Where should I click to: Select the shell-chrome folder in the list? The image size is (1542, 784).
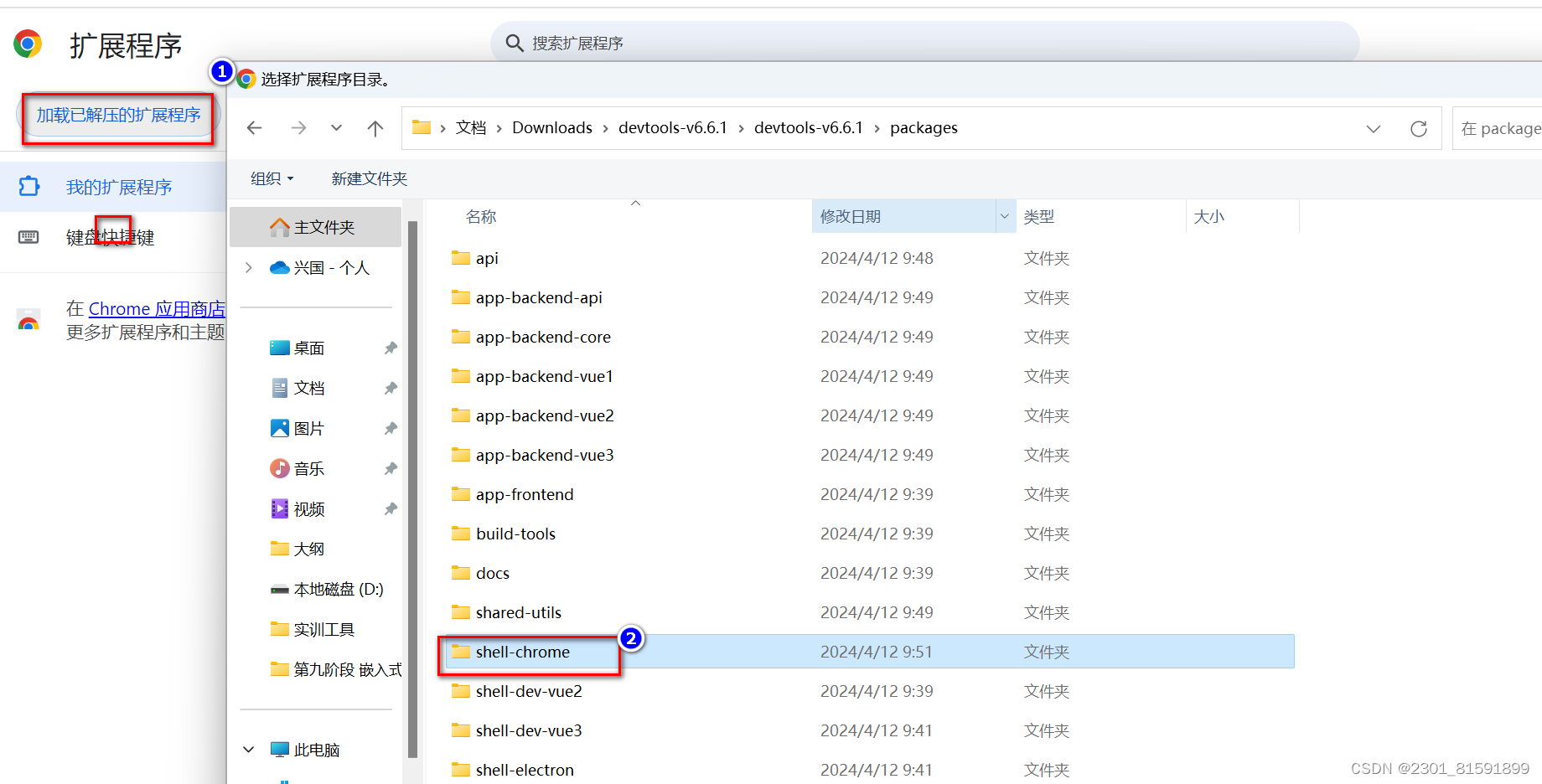pyautogui.click(x=522, y=652)
